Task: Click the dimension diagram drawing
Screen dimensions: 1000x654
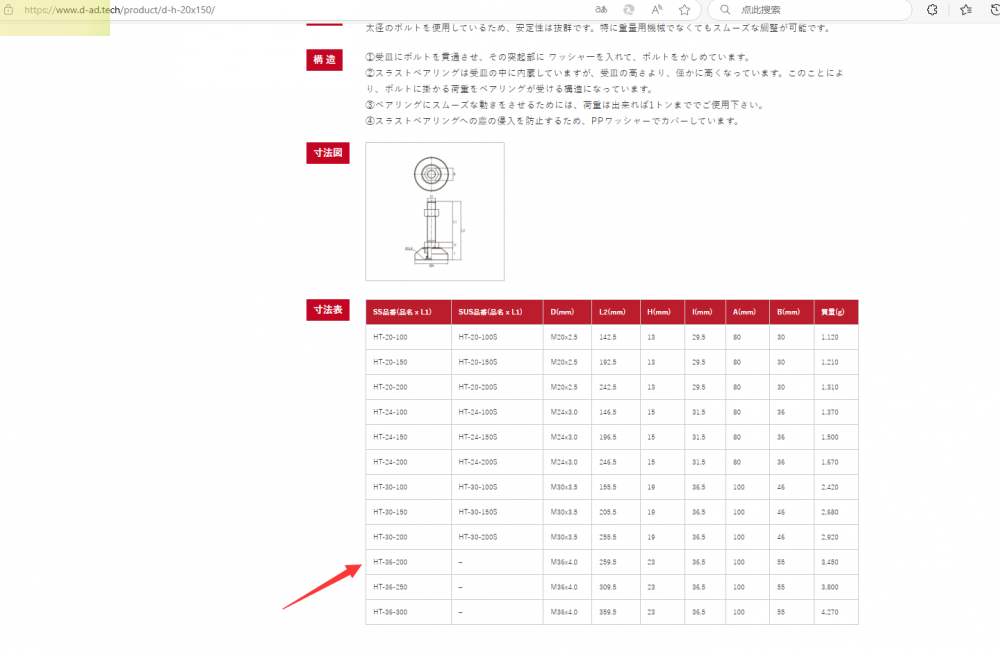Action: pos(435,210)
